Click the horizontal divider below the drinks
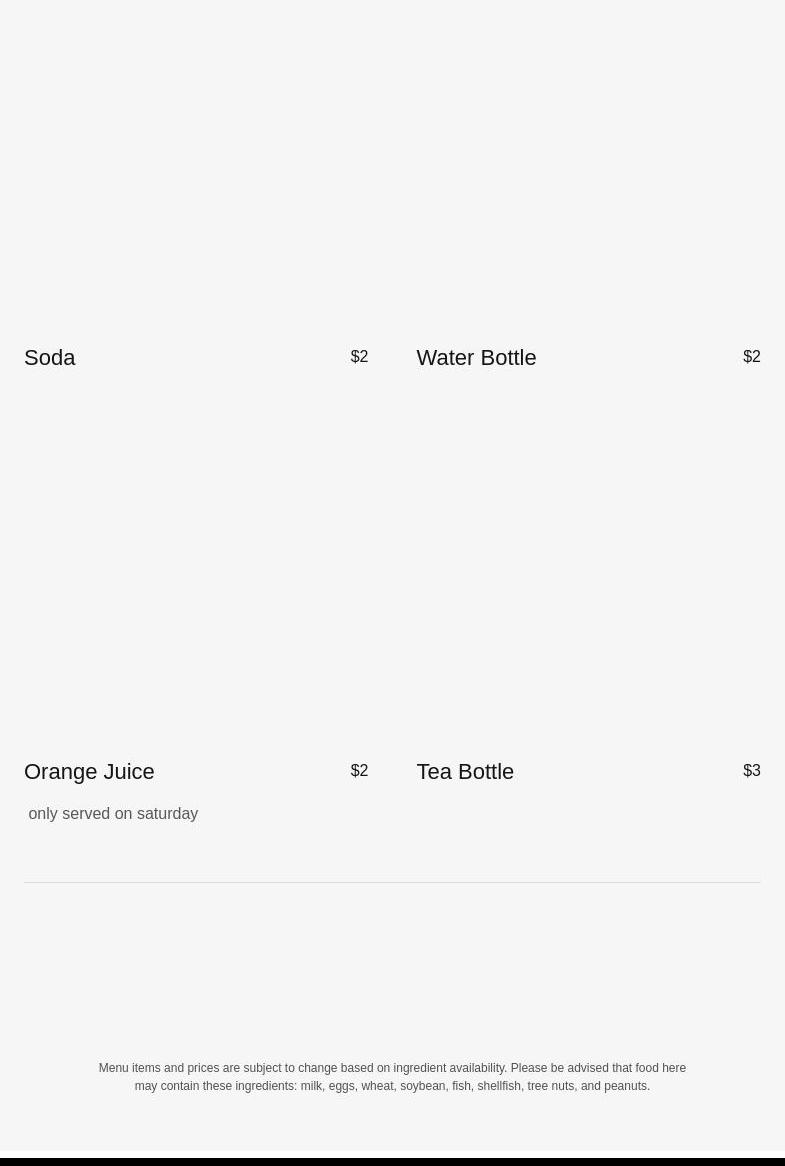This screenshot has height=1166, width=785. 392,882
